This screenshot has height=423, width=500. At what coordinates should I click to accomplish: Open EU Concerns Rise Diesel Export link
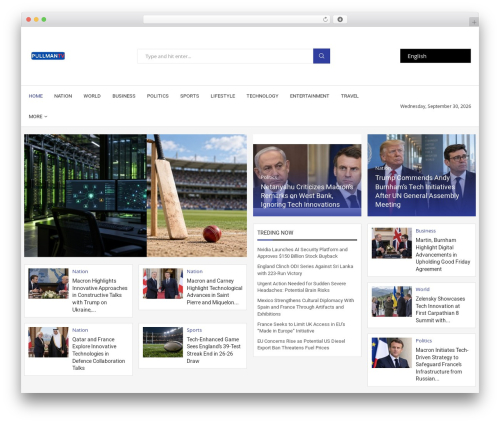(301, 344)
